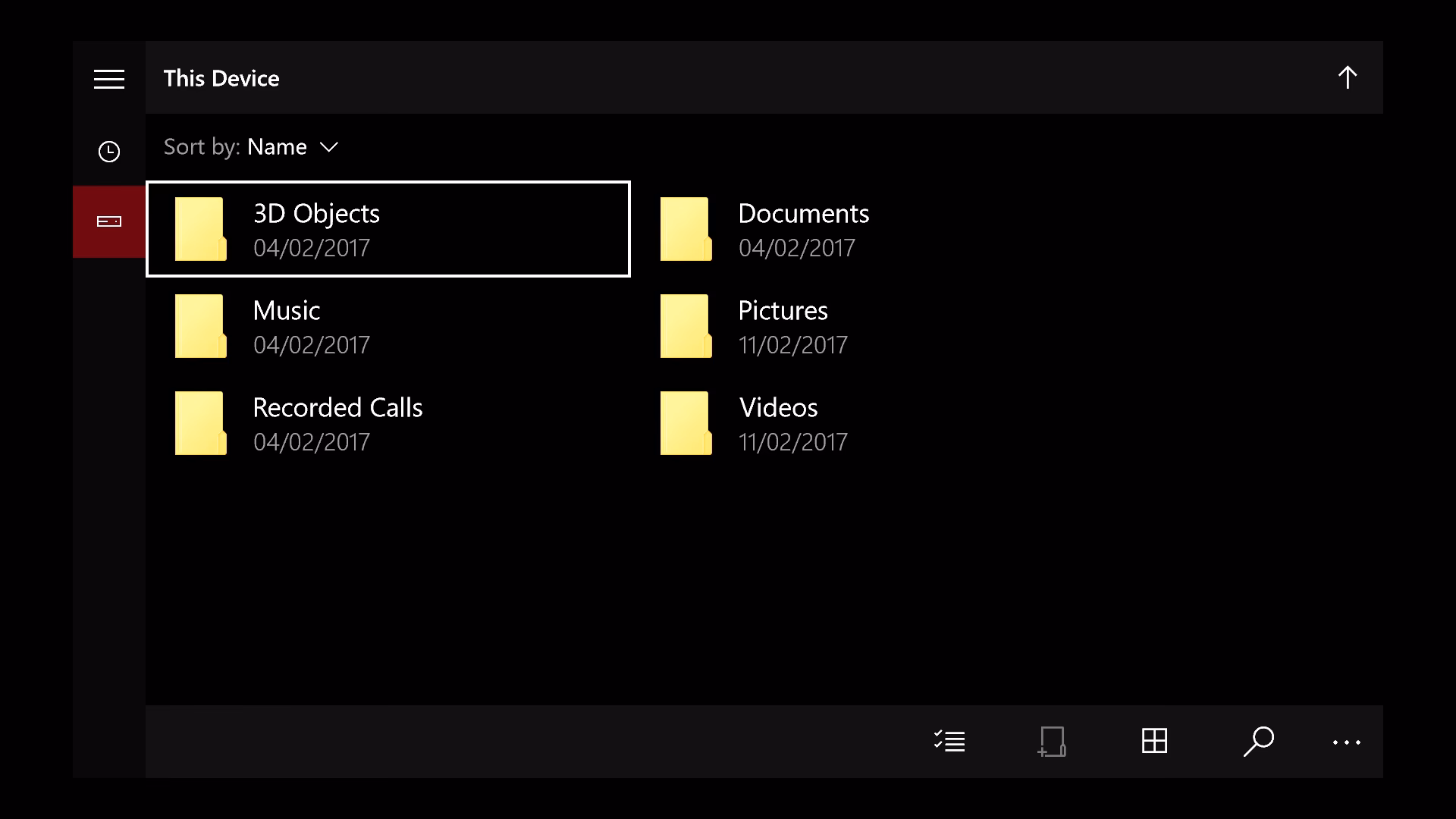Open the search icon

(1259, 742)
